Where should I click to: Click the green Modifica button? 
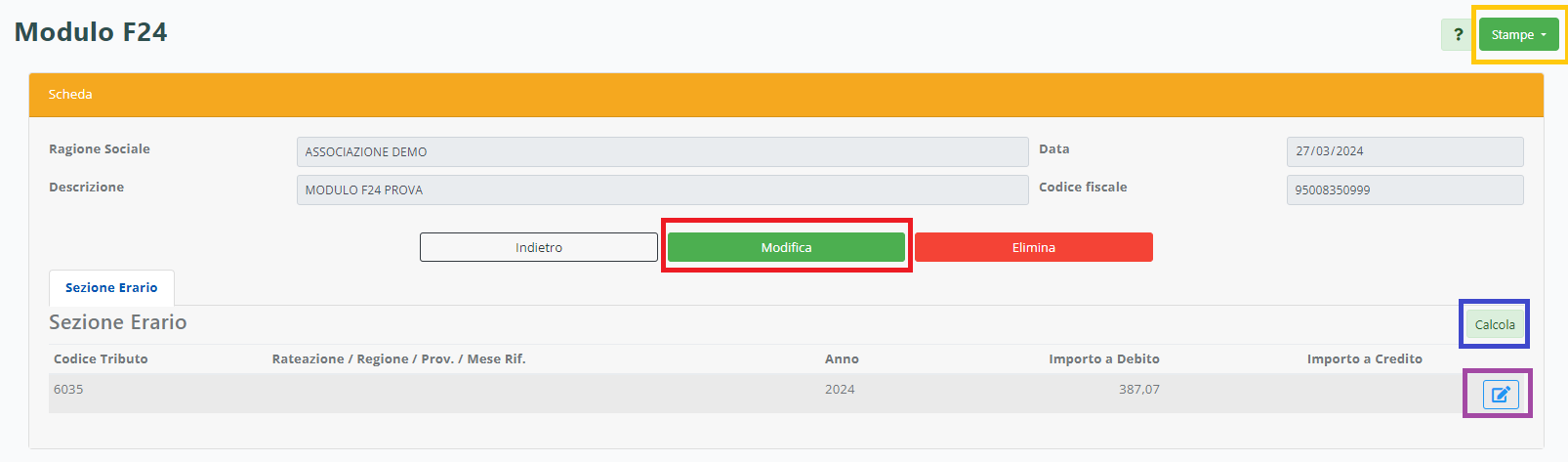(786, 247)
